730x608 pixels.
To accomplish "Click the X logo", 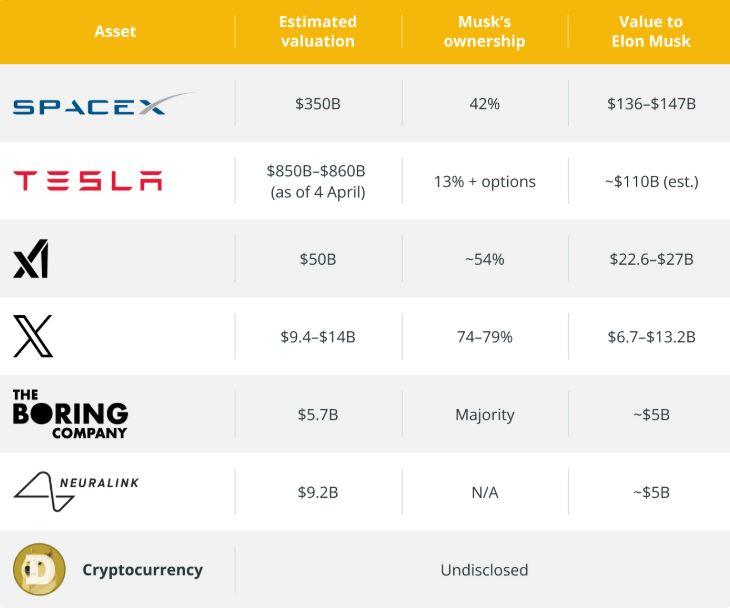I will point(32,336).
